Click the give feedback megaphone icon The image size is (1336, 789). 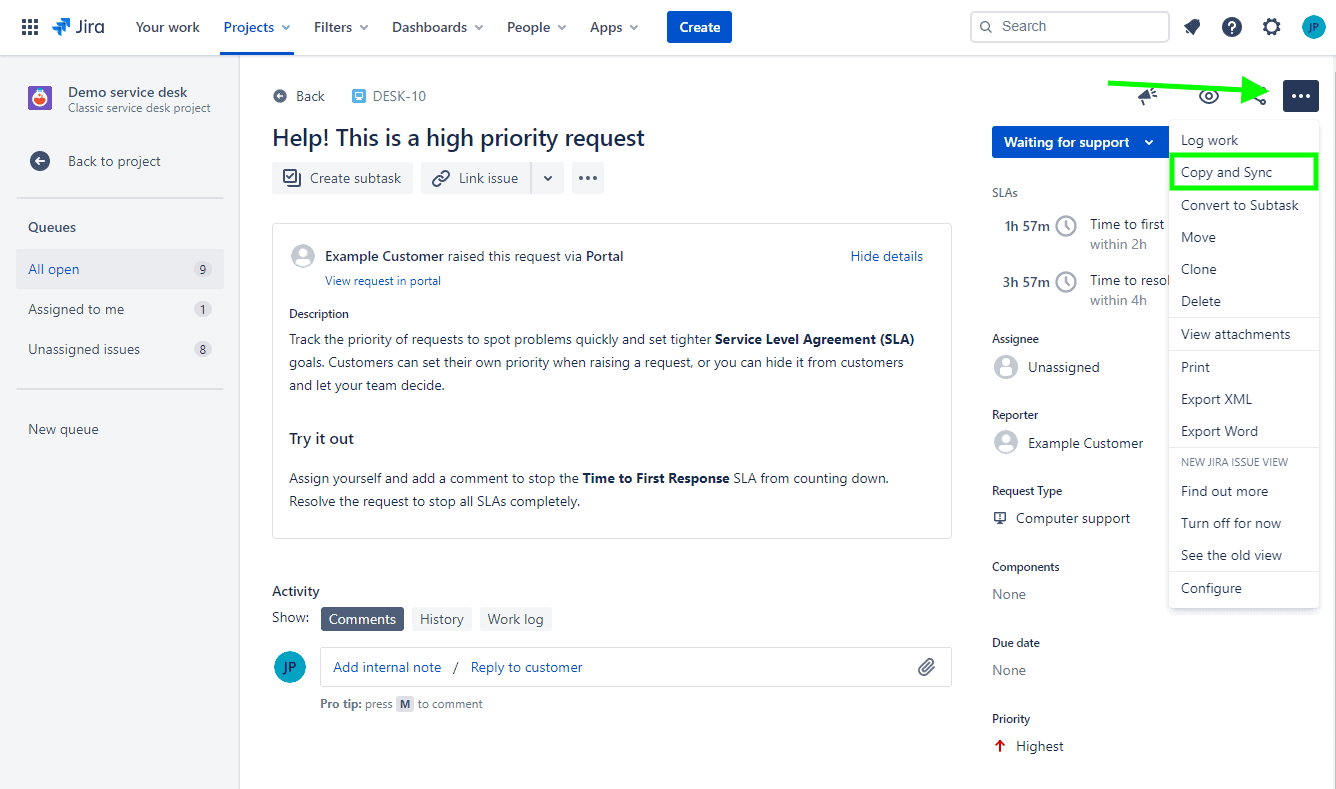tap(1147, 96)
